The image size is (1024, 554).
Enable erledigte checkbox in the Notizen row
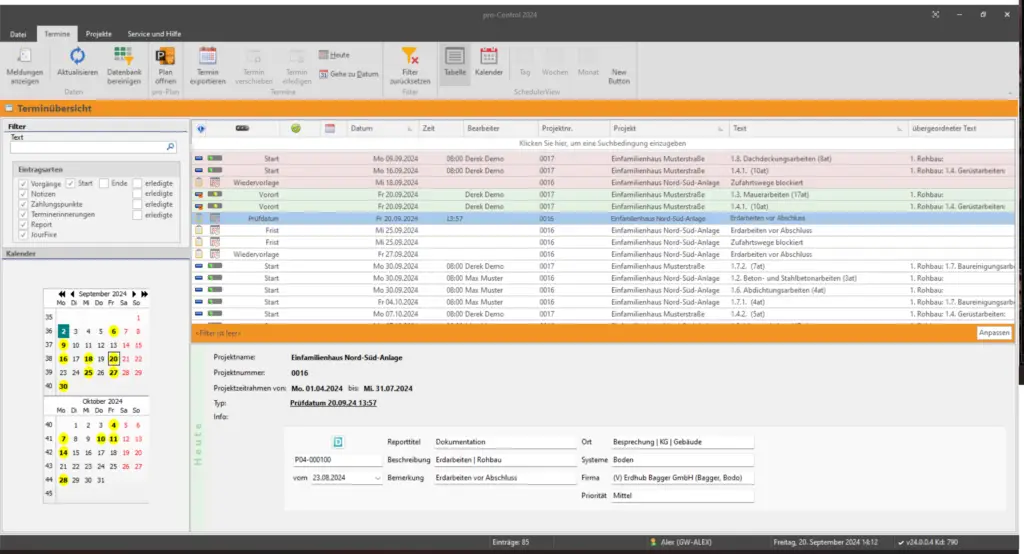(x=137, y=194)
